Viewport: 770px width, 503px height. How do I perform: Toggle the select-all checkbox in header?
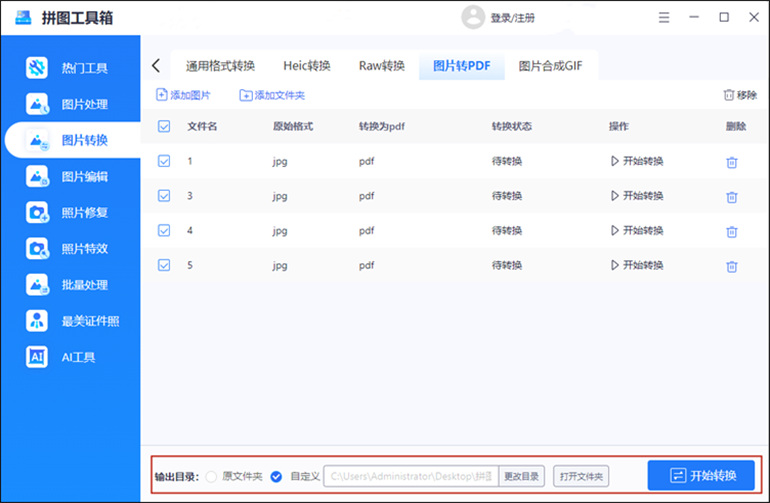click(x=164, y=126)
